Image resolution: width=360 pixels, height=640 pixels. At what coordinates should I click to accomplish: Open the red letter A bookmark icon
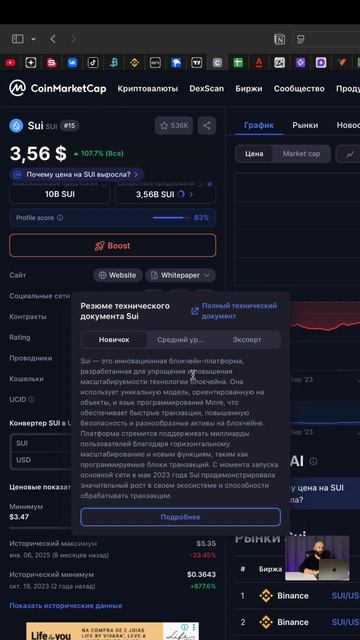(258, 62)
